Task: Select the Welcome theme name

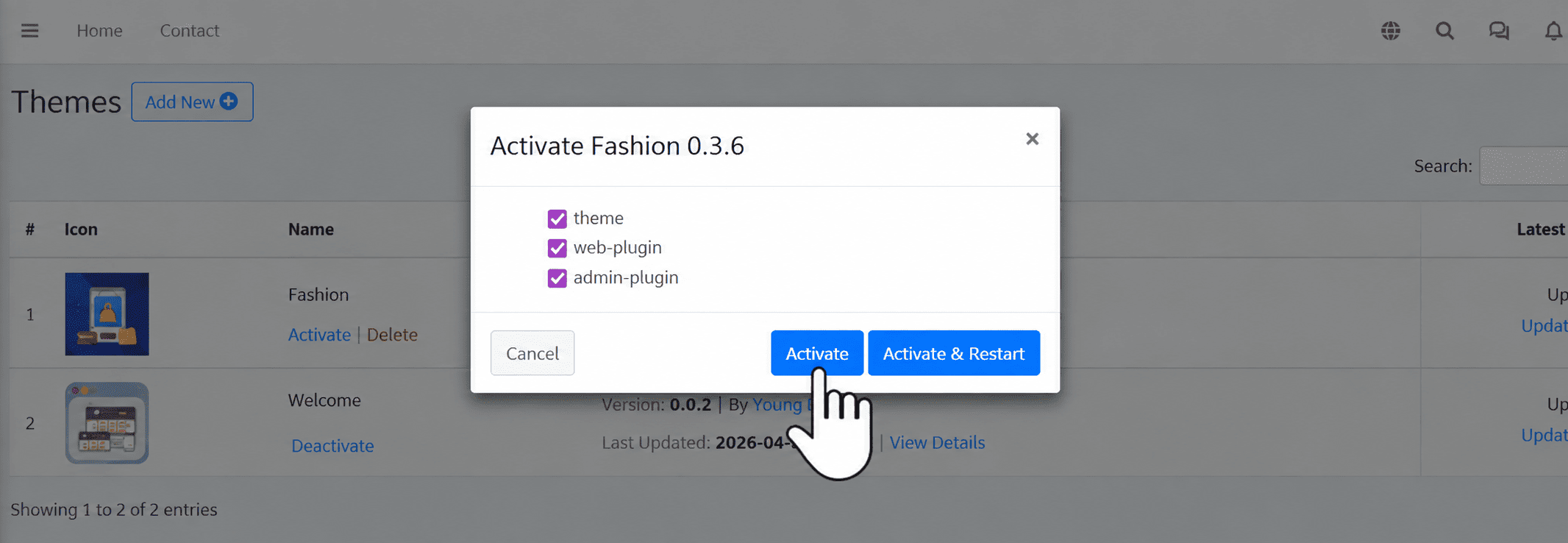Action: coord(324,400)
